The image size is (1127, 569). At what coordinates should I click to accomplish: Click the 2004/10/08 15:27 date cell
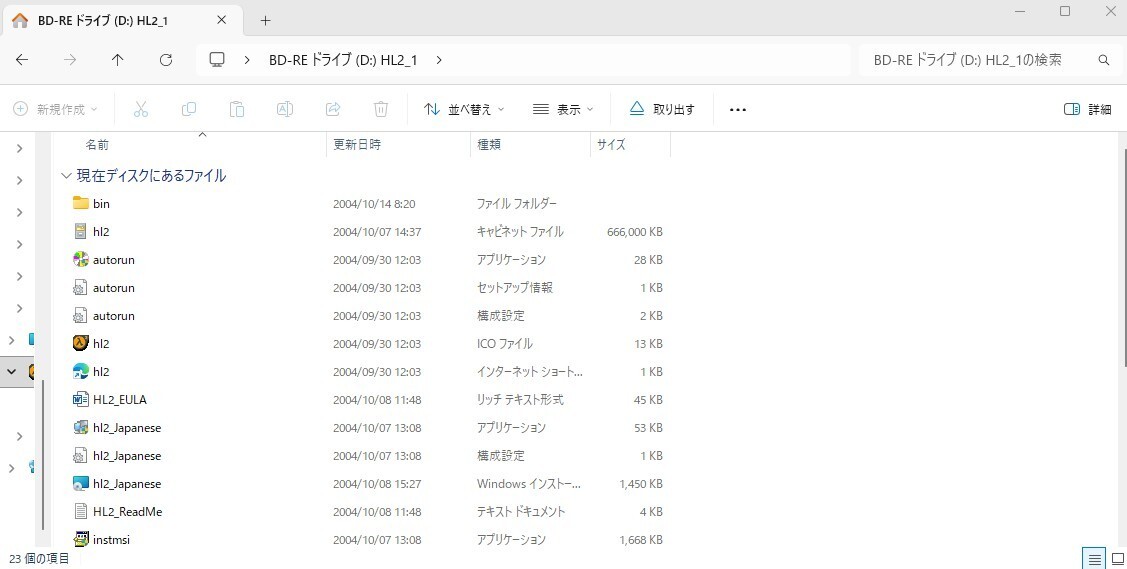(x=377, y=484)
